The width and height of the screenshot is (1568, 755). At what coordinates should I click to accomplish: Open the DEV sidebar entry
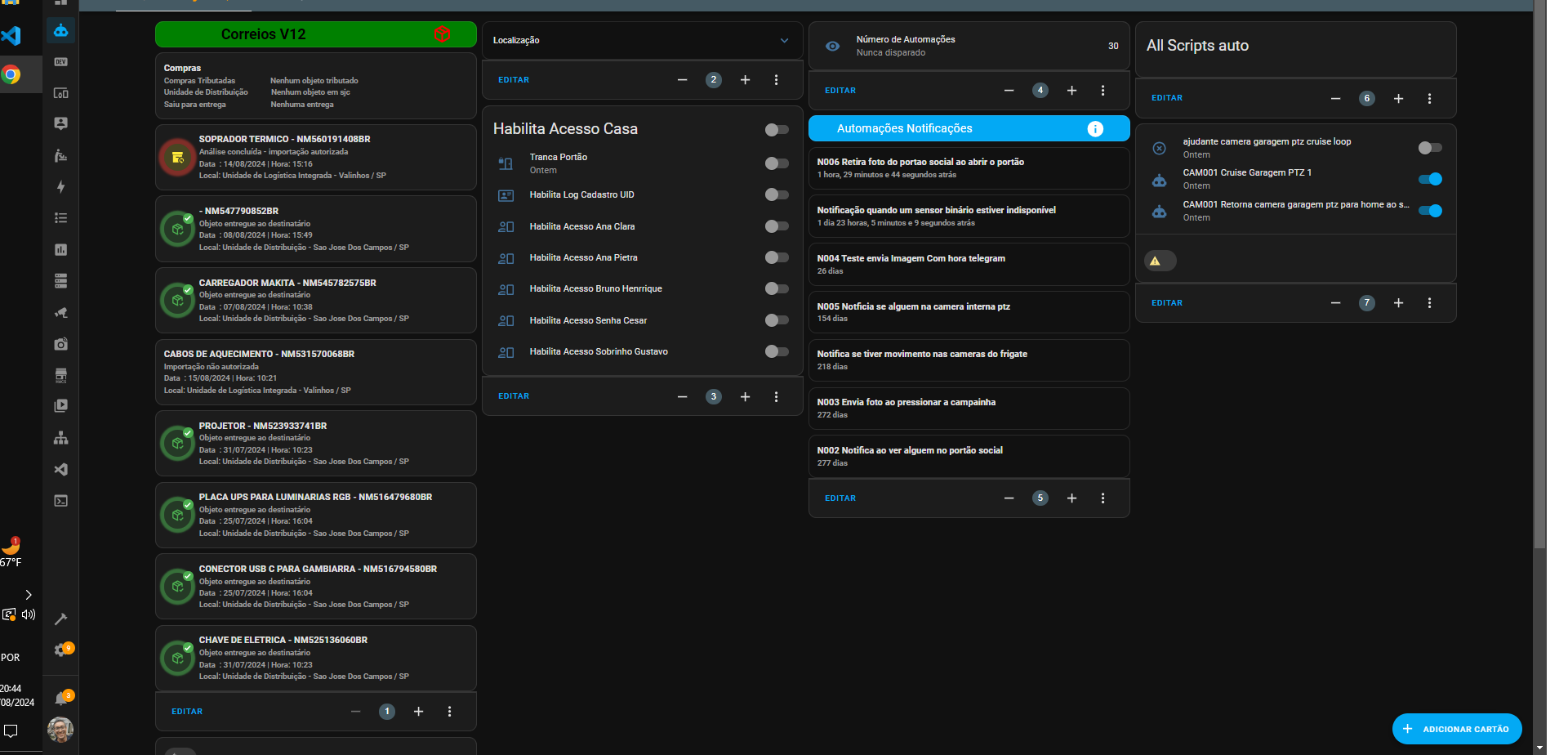[61, 62]
